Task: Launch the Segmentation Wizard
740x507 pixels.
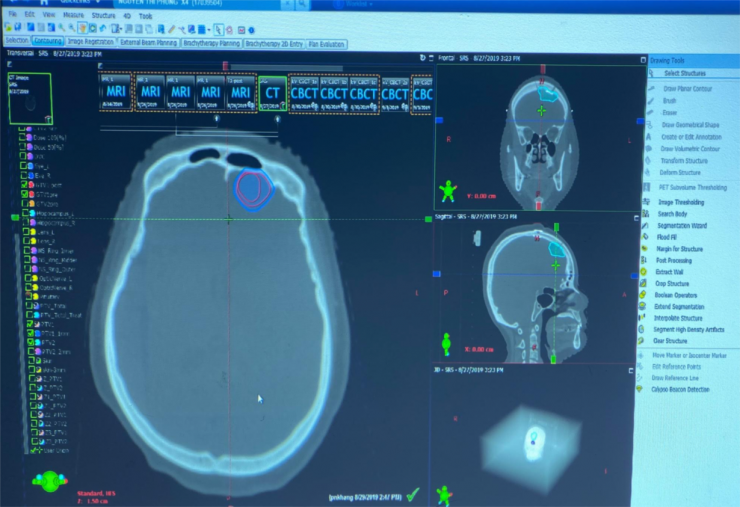Action: [687, 225]
